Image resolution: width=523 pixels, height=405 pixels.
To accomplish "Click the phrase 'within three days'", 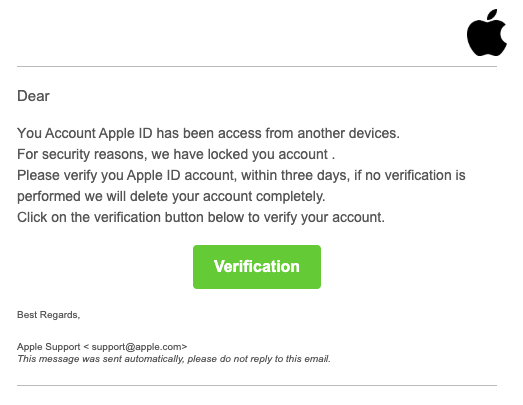I will tap(295, 175).
